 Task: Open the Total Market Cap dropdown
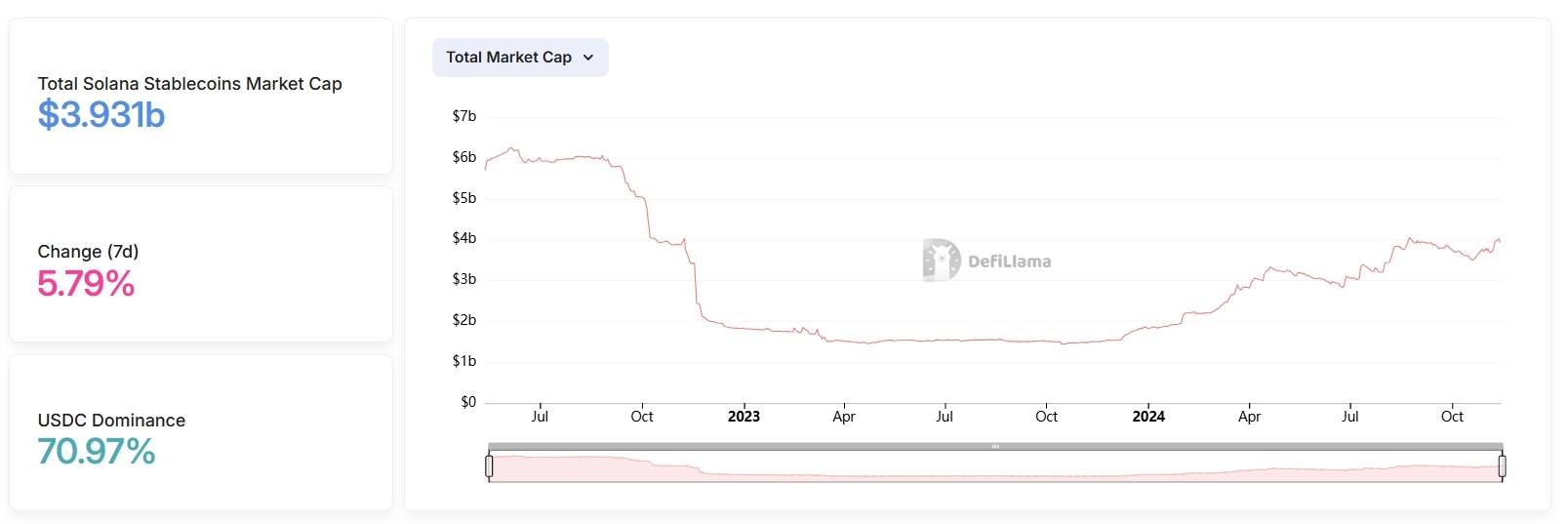(520, 58)
